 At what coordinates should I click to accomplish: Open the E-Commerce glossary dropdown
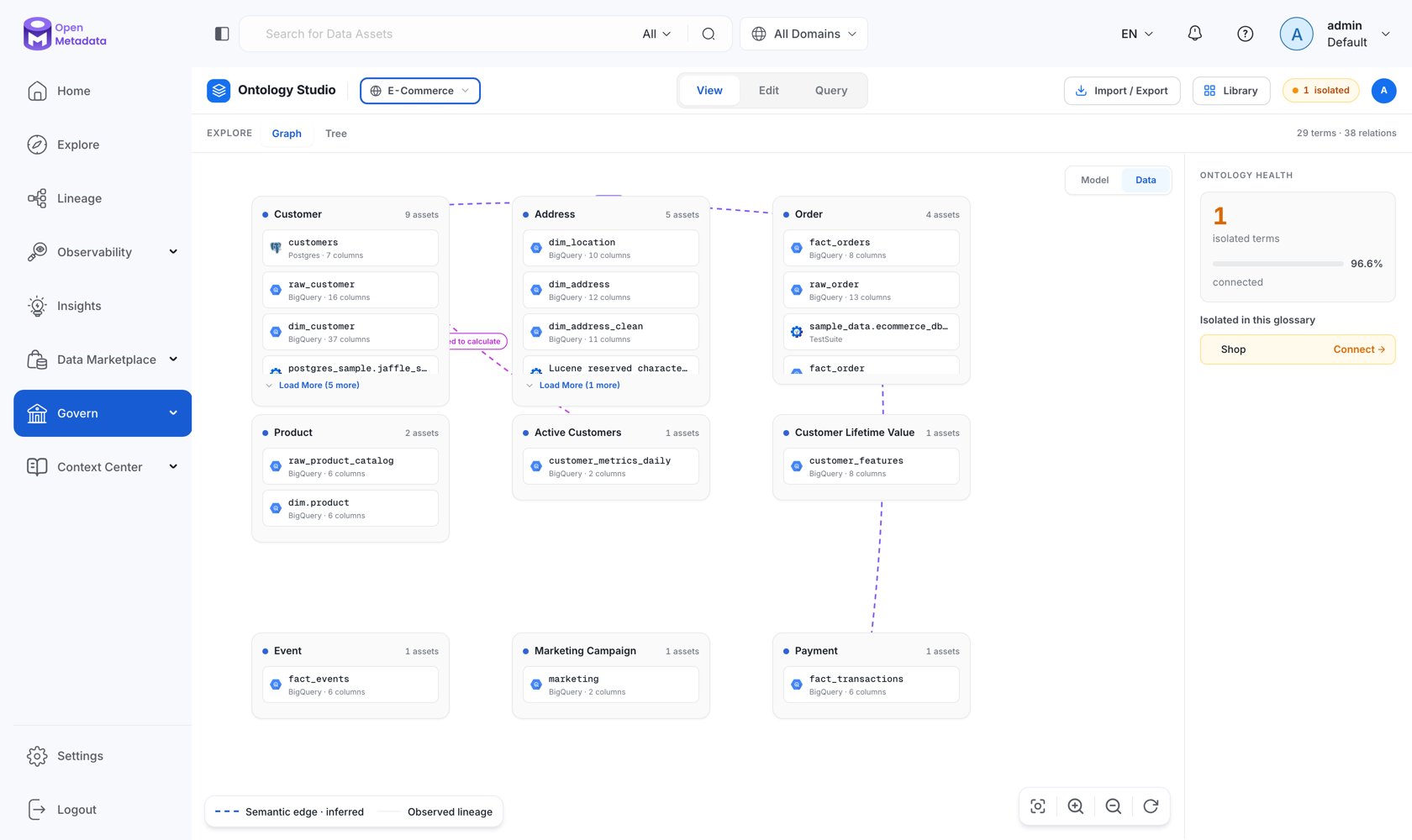pyautogui.click(x=420, y=91)
